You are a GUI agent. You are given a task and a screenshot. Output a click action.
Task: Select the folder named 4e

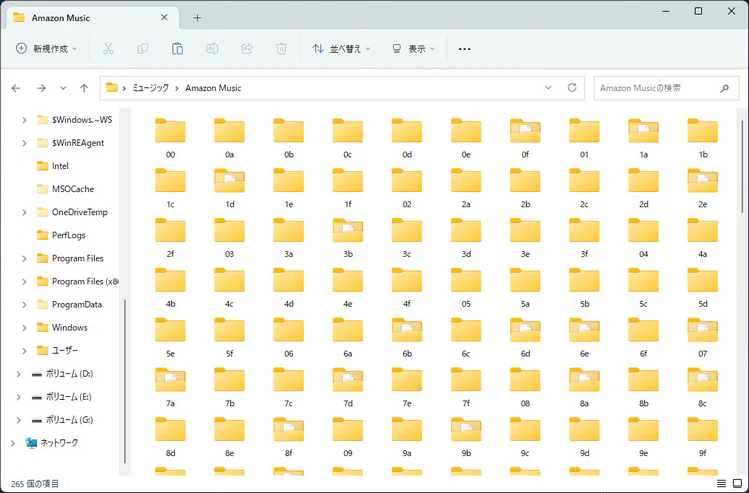point(348,288)
